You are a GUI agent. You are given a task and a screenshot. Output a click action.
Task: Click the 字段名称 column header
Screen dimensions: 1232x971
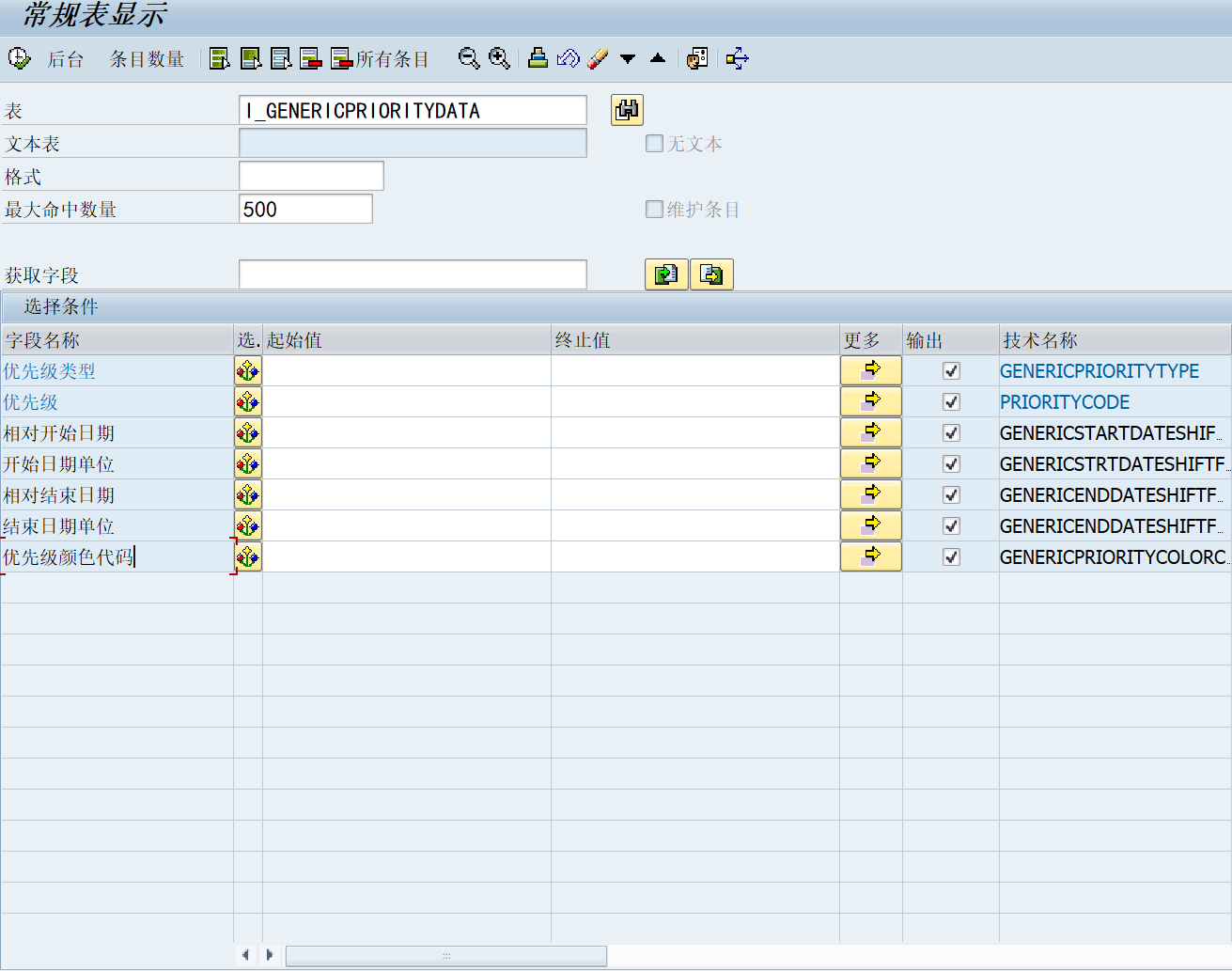[x=117, y=339]
